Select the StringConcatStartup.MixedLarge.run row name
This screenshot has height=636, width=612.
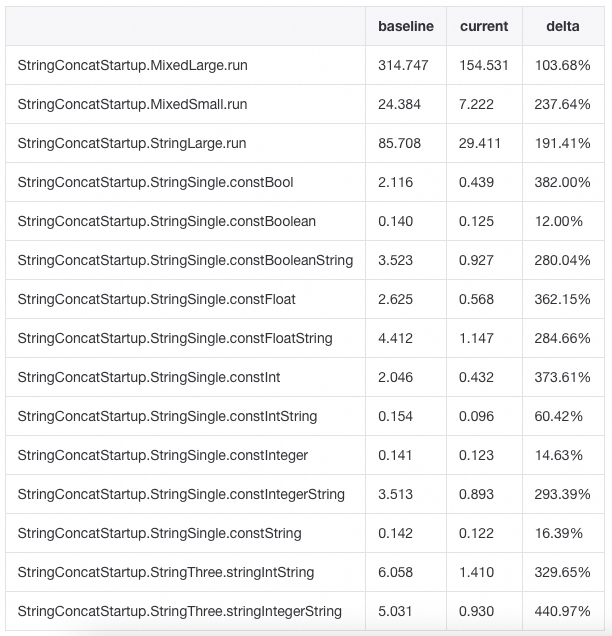click(x=133, y=65)
